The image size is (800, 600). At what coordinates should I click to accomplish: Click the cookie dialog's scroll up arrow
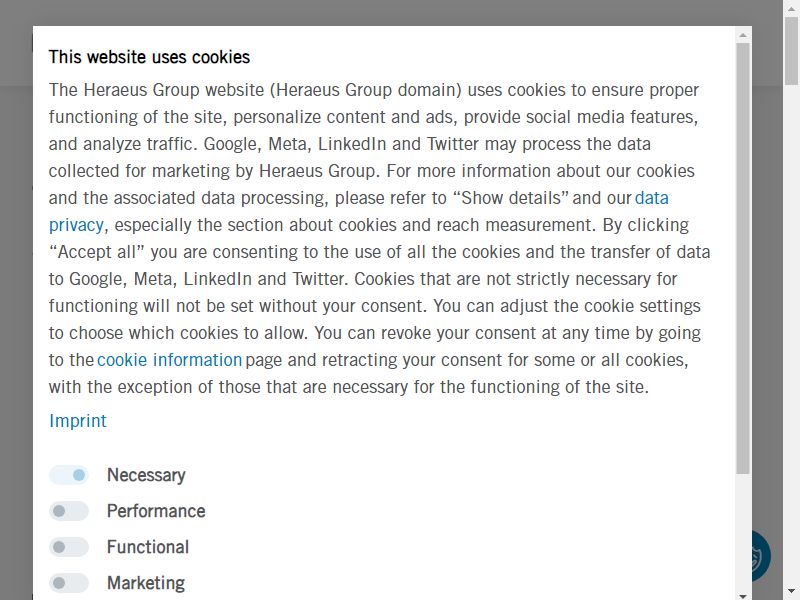(x=743, y=35)
